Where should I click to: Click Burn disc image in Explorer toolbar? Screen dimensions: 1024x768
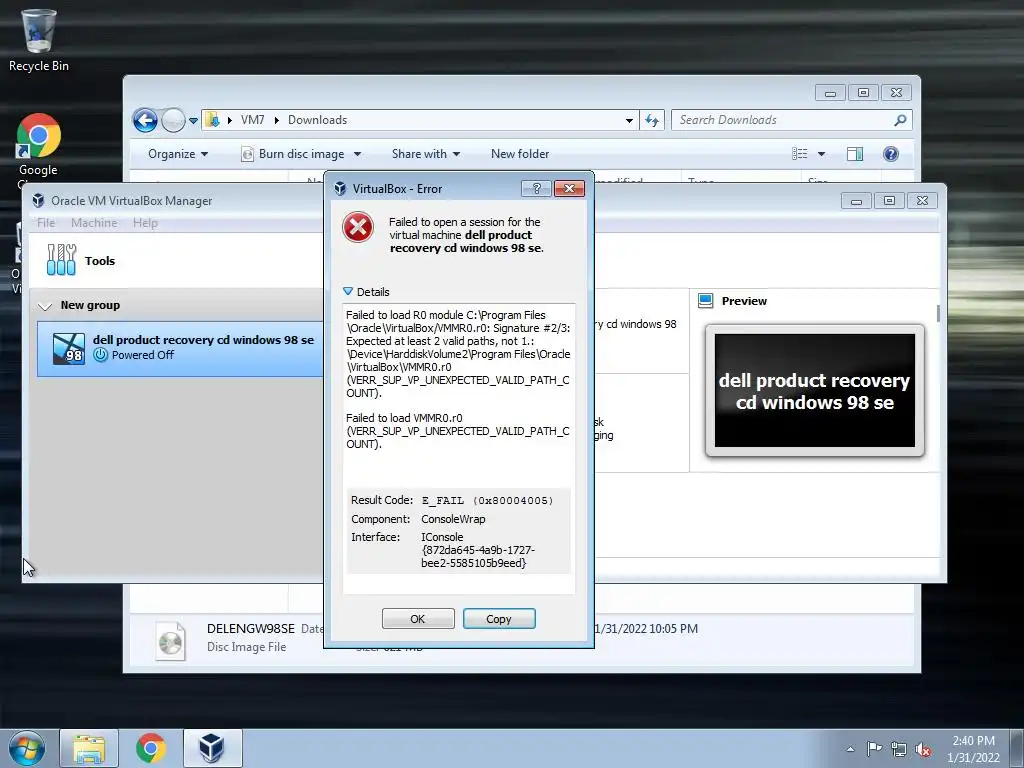pos(293,154)
